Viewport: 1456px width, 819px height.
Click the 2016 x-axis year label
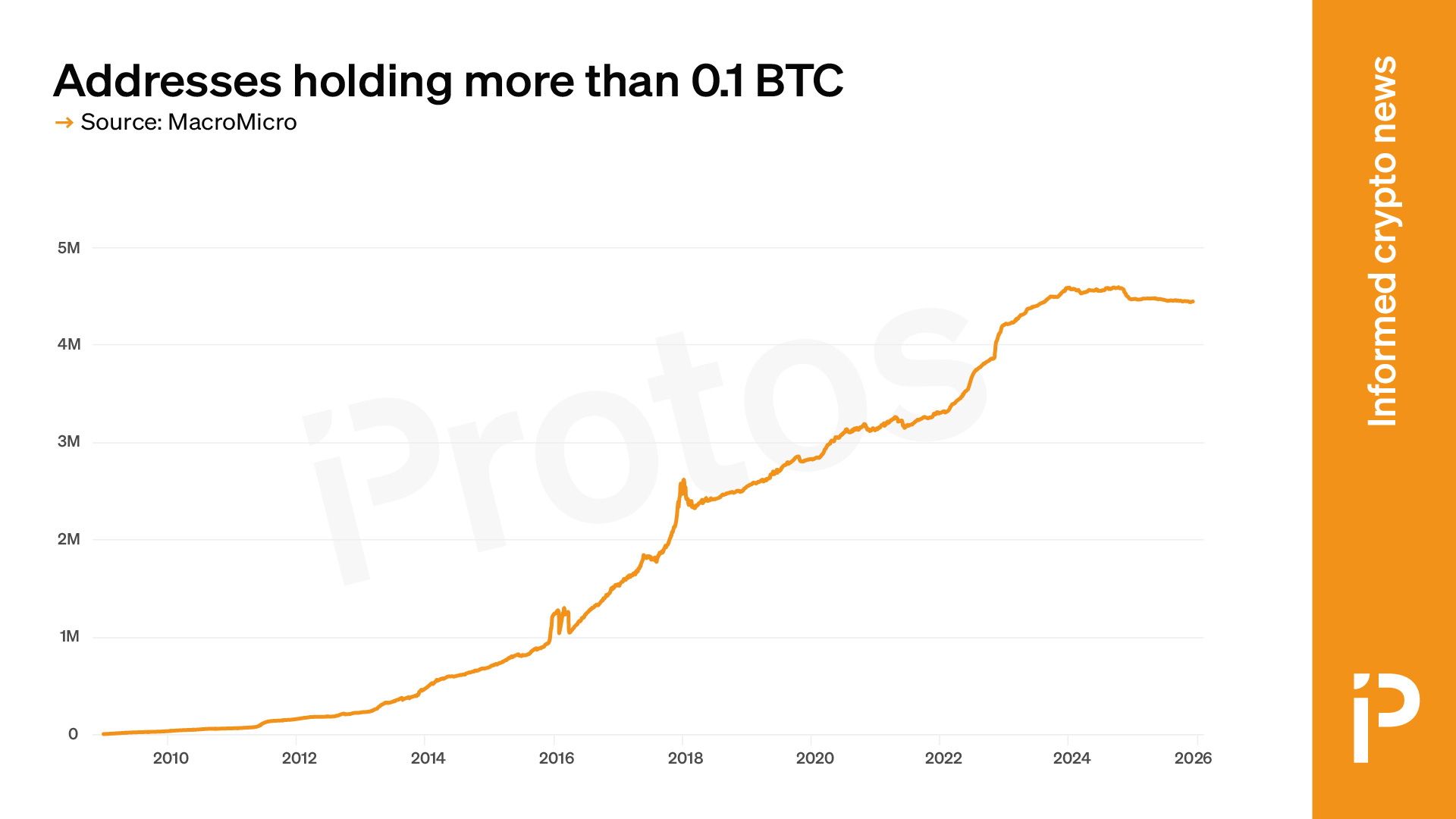557,758
